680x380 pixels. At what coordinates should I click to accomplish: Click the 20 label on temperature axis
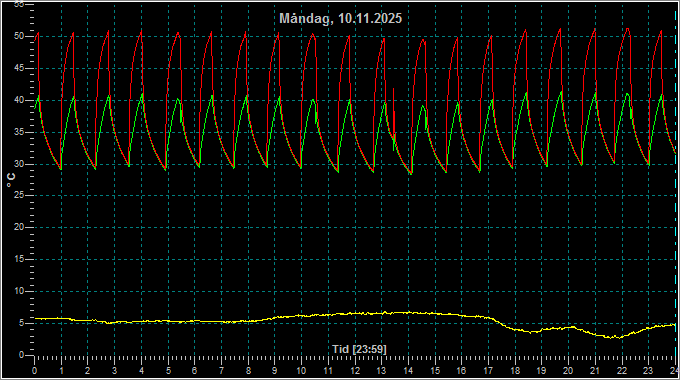[19, 227]
